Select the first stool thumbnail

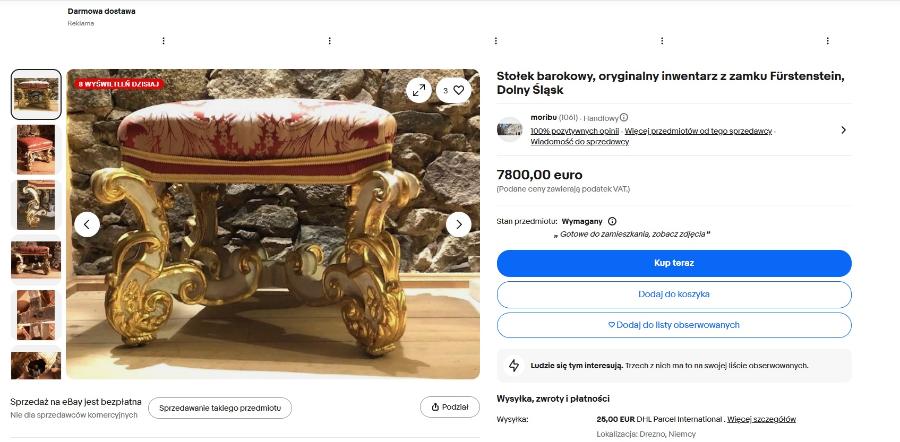coord(36,94)
